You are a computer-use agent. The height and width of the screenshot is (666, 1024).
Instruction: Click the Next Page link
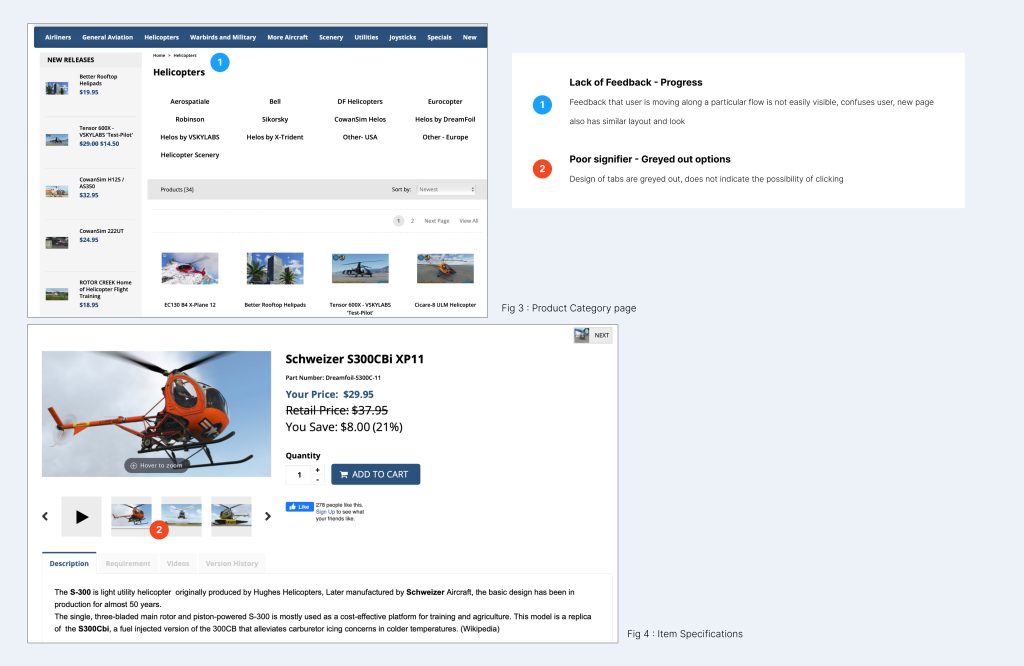[x=436, y=221]
